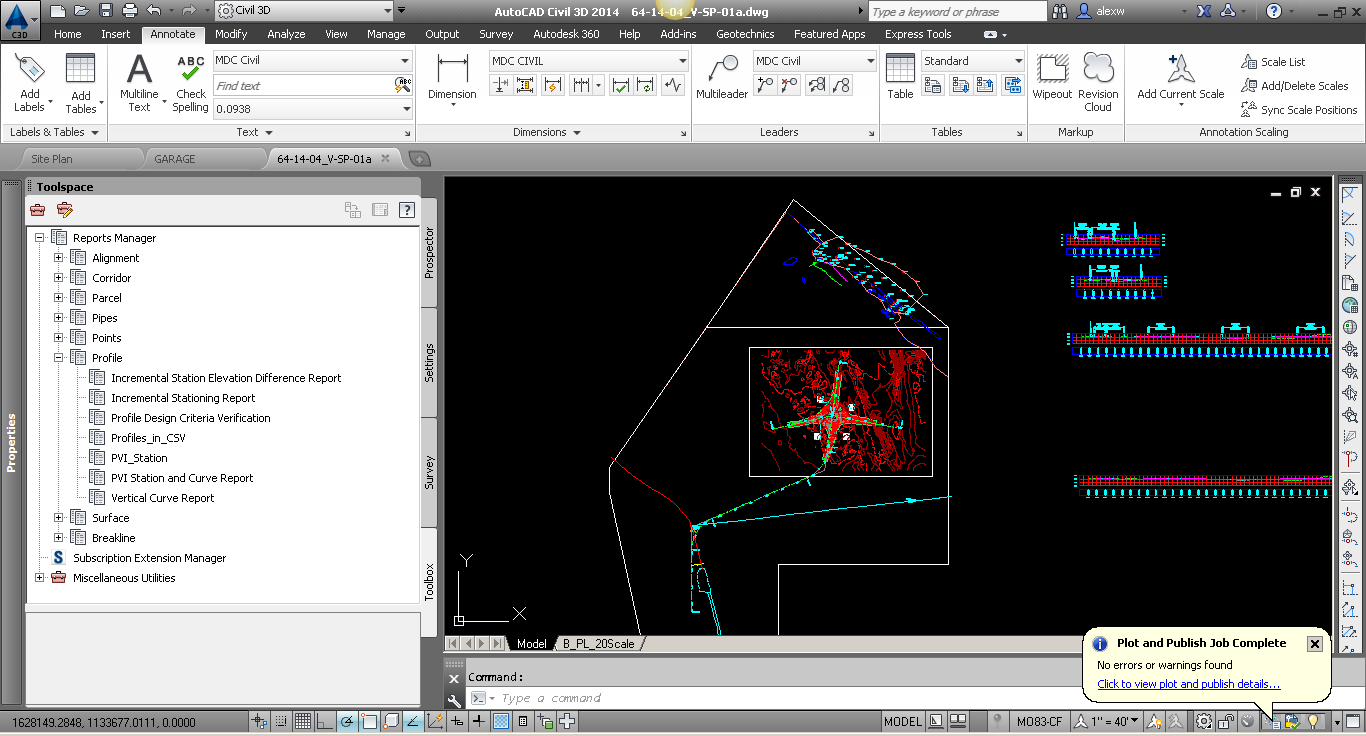
Task: Toggle Object Snap in the status bar
Action: click(368, 721)
